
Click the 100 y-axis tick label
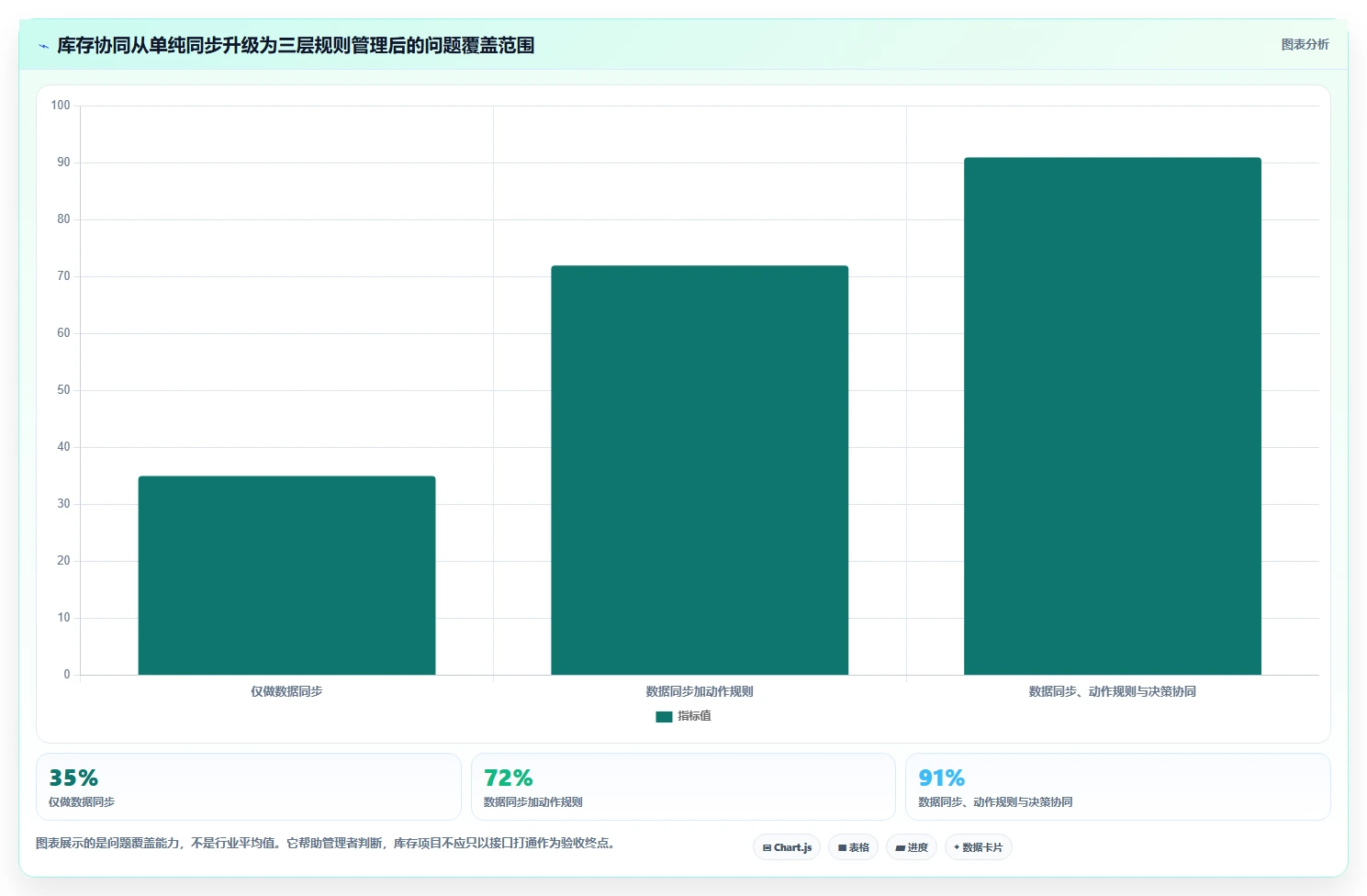[61, 106]
